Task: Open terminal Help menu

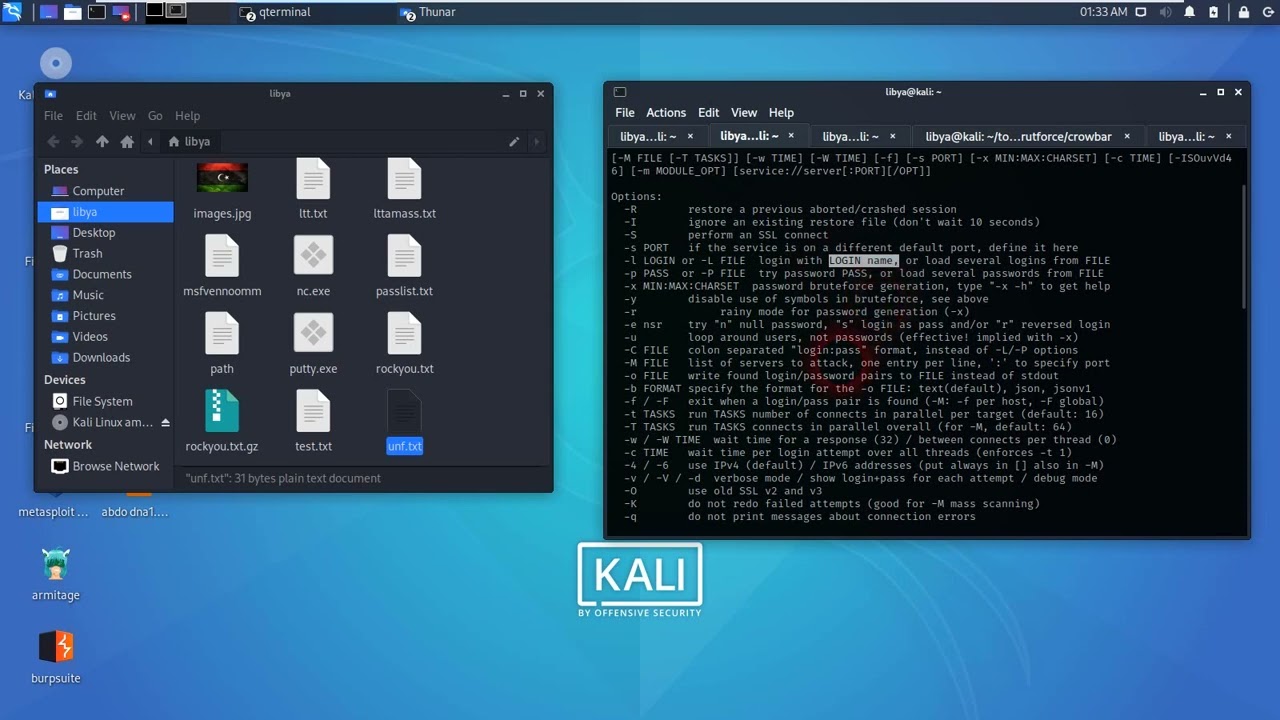Action: 781,113
